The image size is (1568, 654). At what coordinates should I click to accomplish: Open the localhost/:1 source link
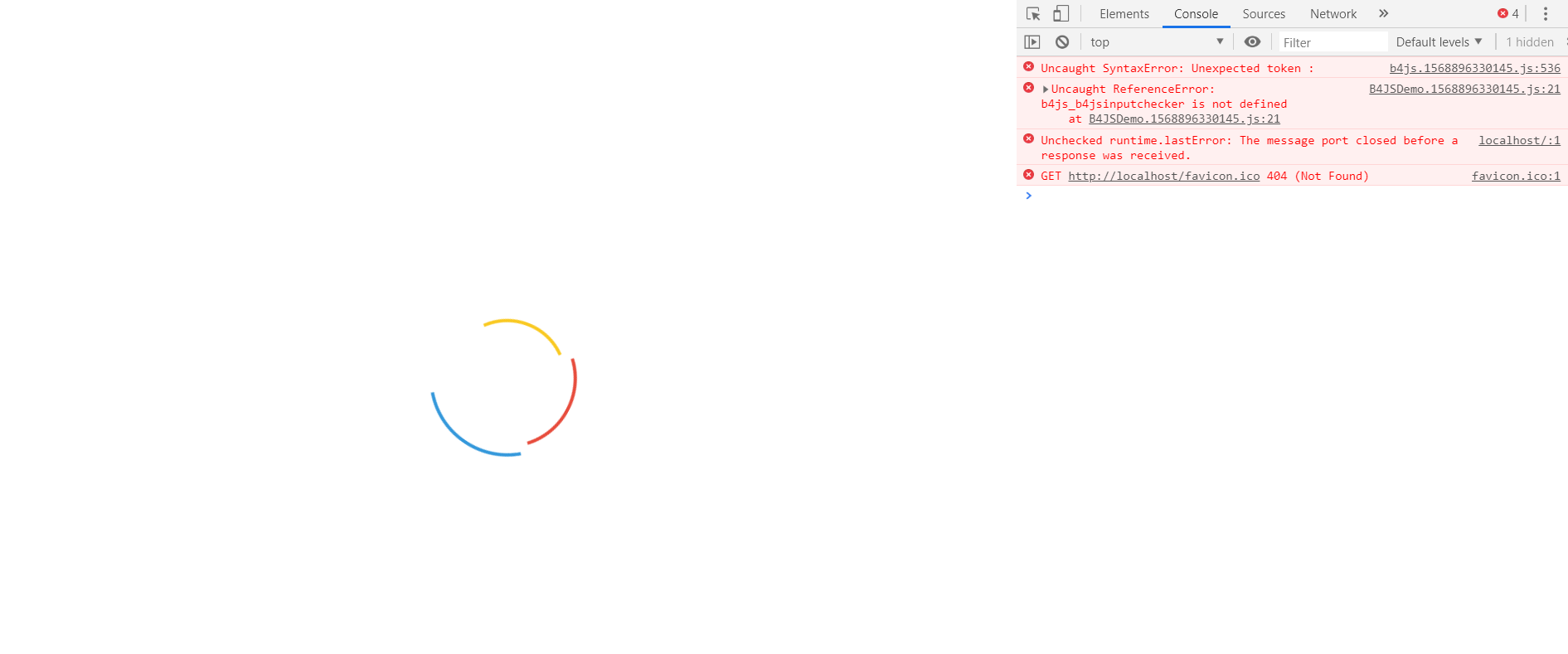1519,140
